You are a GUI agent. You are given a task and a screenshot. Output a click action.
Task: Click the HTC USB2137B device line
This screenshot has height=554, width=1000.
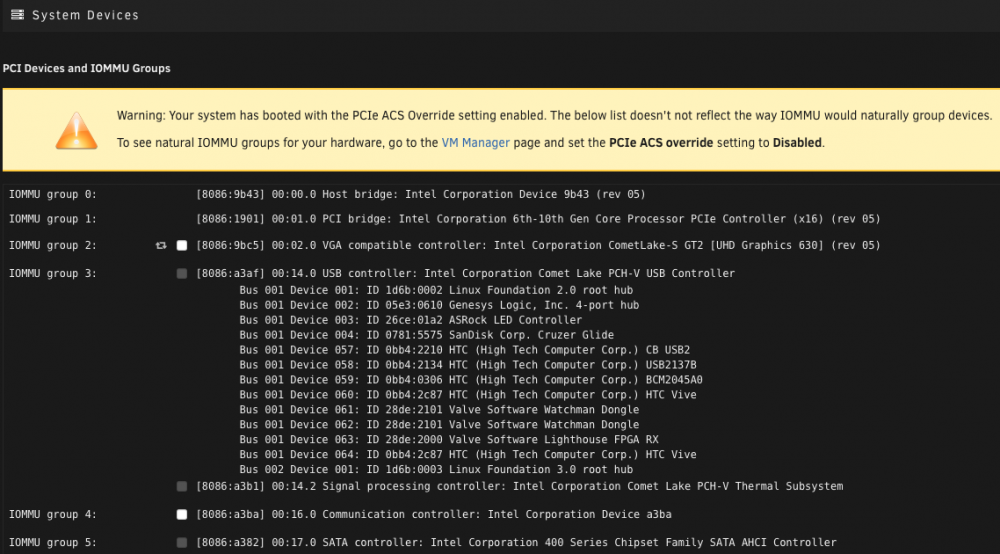coord(467,365)
